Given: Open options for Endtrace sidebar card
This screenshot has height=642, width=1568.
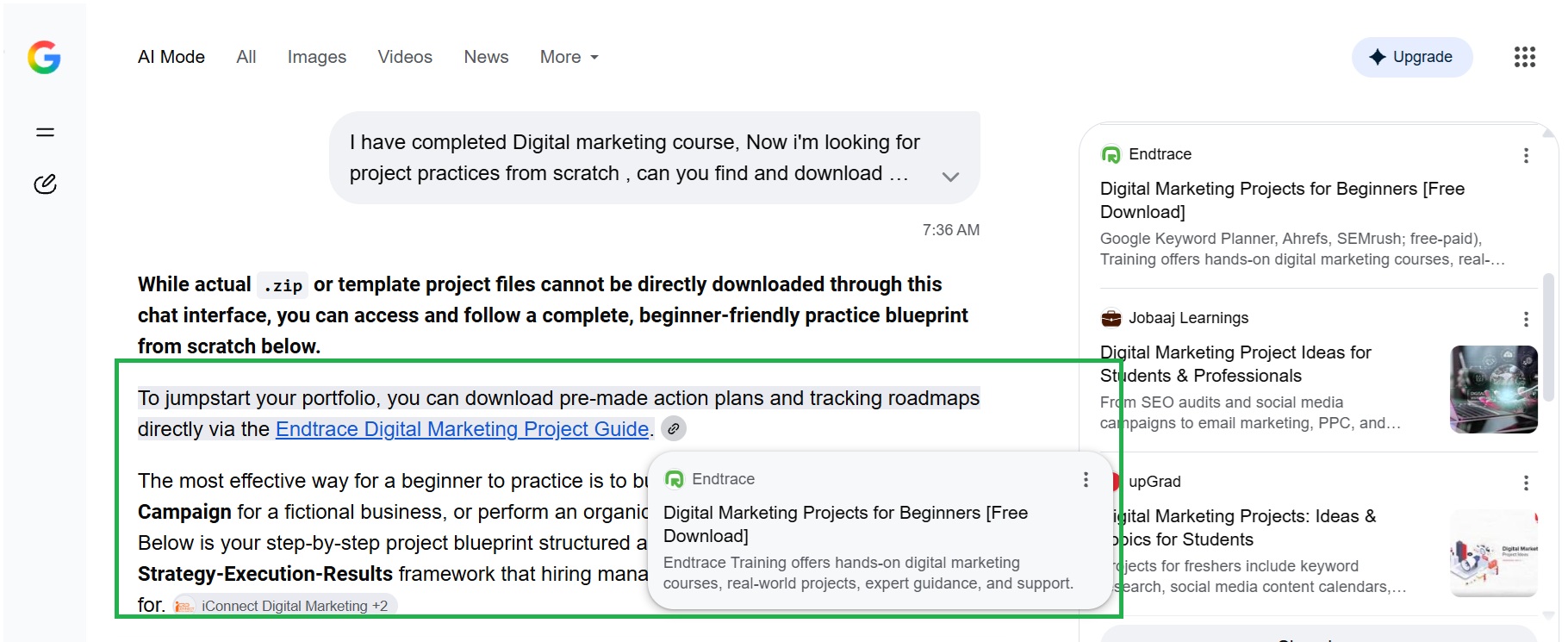Looking at the screenshot, I should (x=1526, y=155).
